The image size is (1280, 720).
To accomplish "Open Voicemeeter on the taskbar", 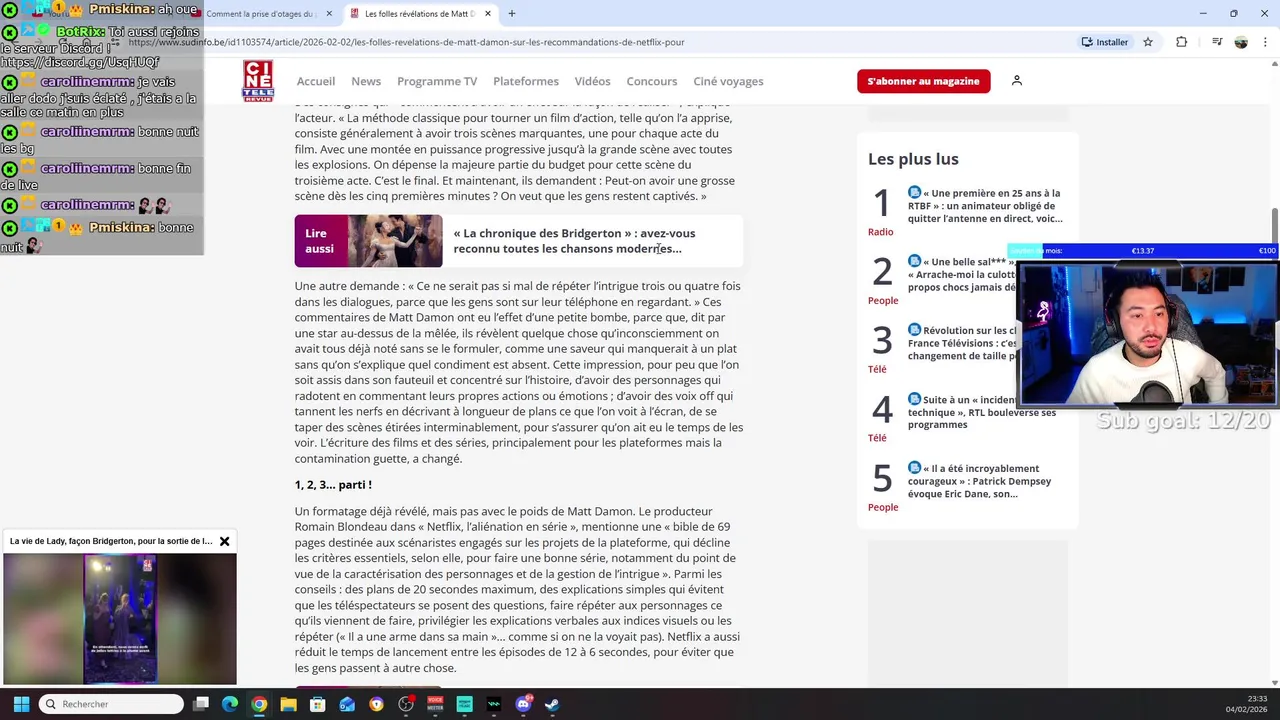I will point(435,704).
